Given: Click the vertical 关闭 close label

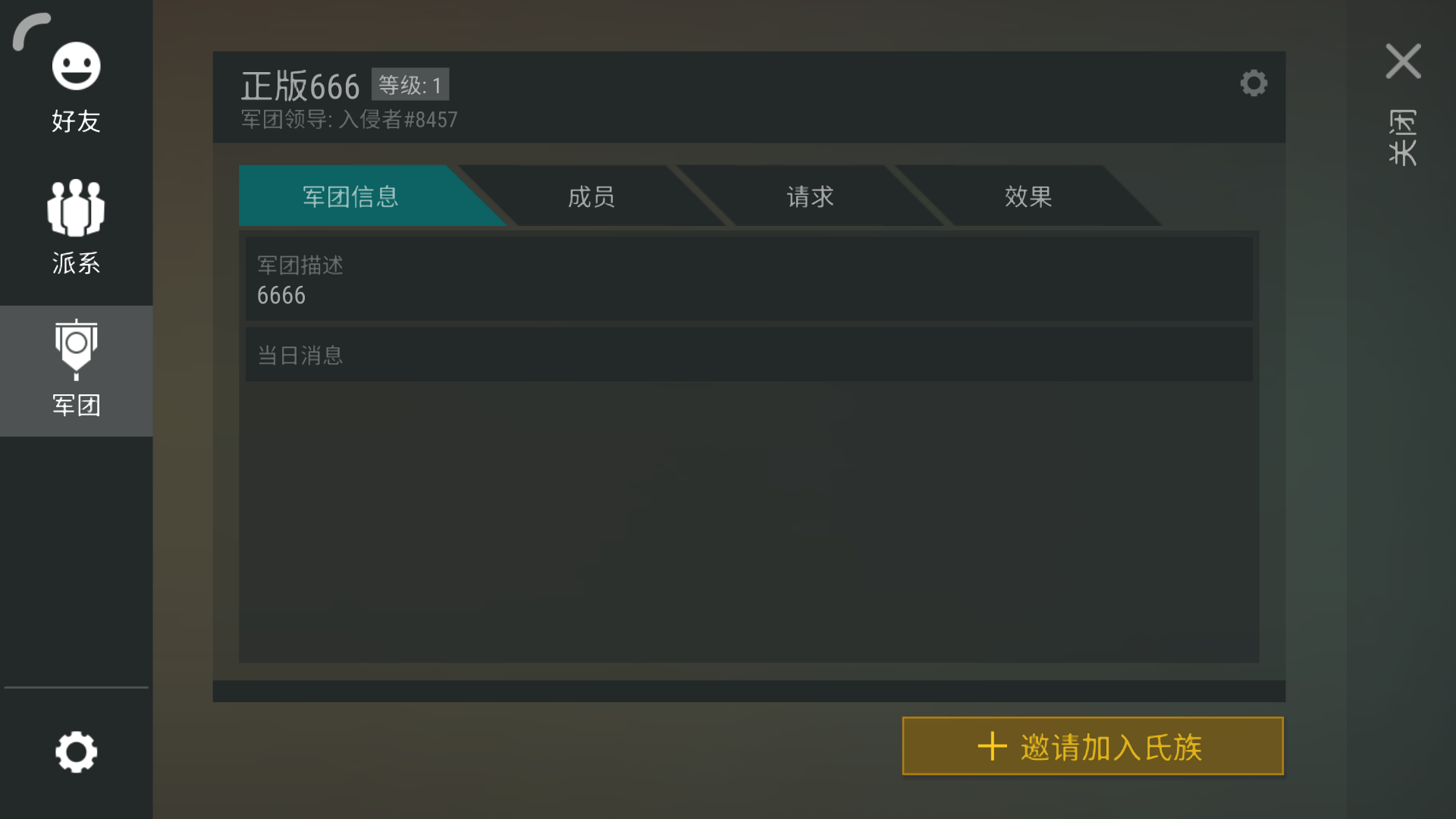Looking at the screenshot, I should [1403, 137].
